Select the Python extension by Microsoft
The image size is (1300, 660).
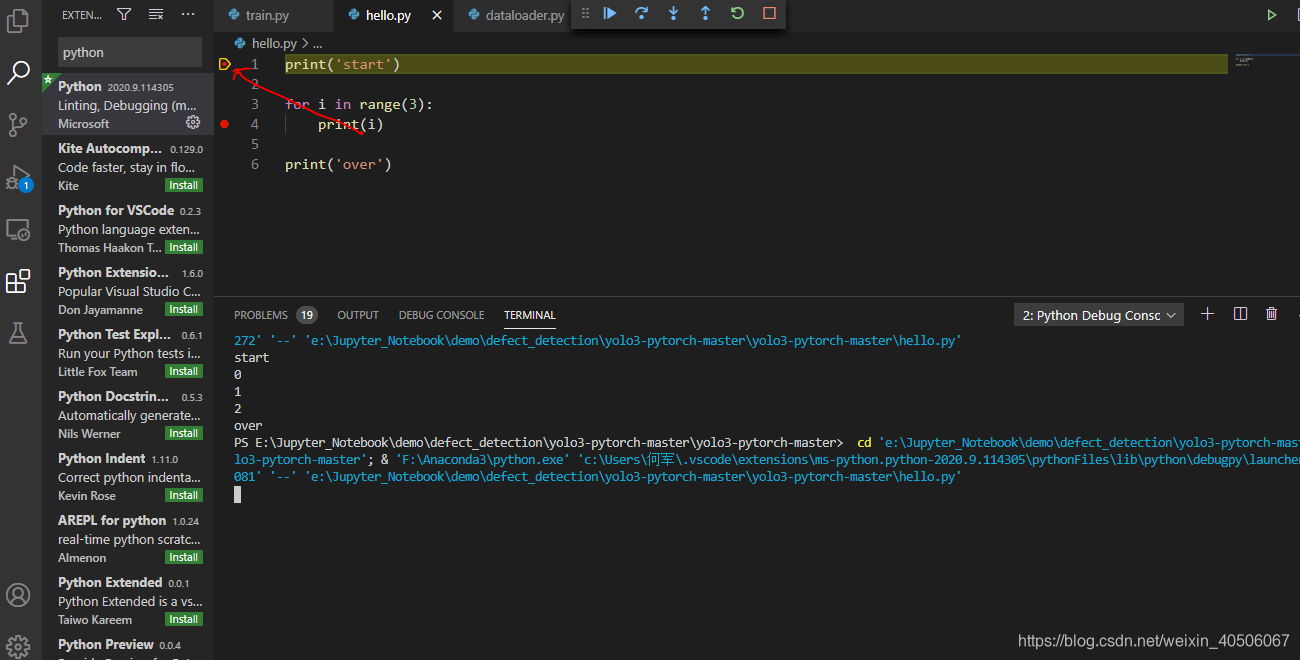click(x=128, y=104)
